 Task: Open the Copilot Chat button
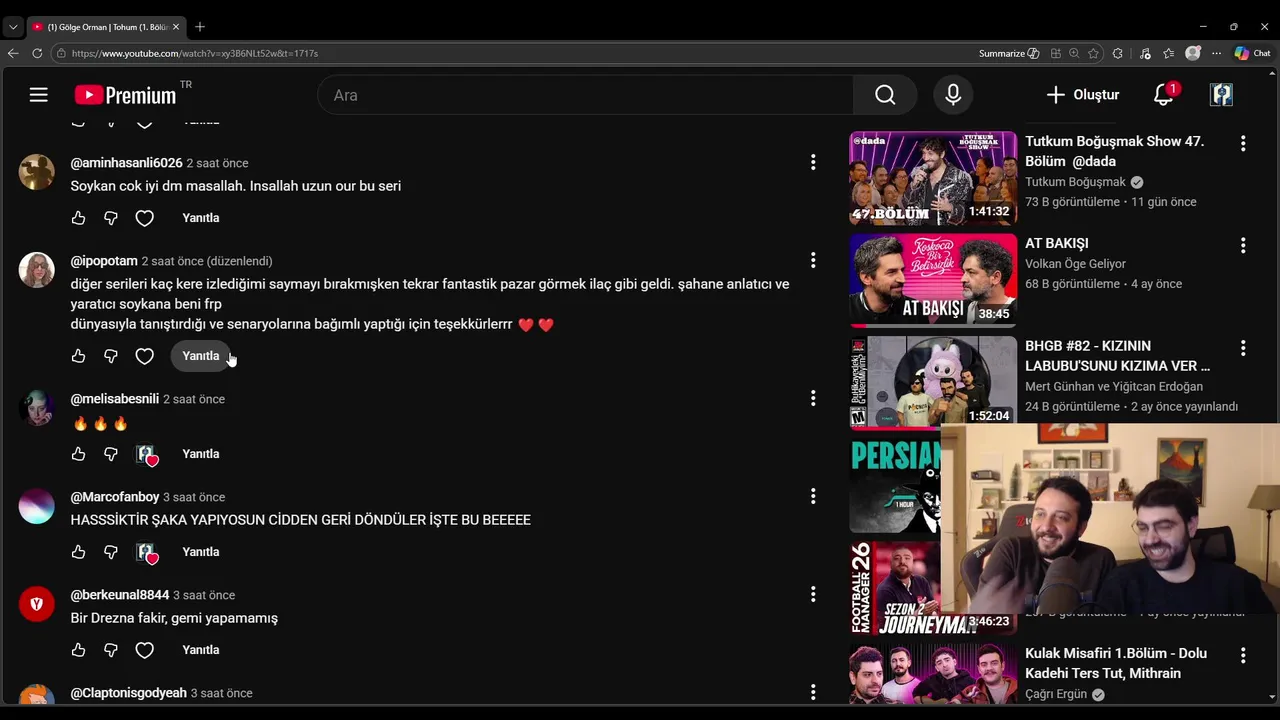coord(1252,53)
